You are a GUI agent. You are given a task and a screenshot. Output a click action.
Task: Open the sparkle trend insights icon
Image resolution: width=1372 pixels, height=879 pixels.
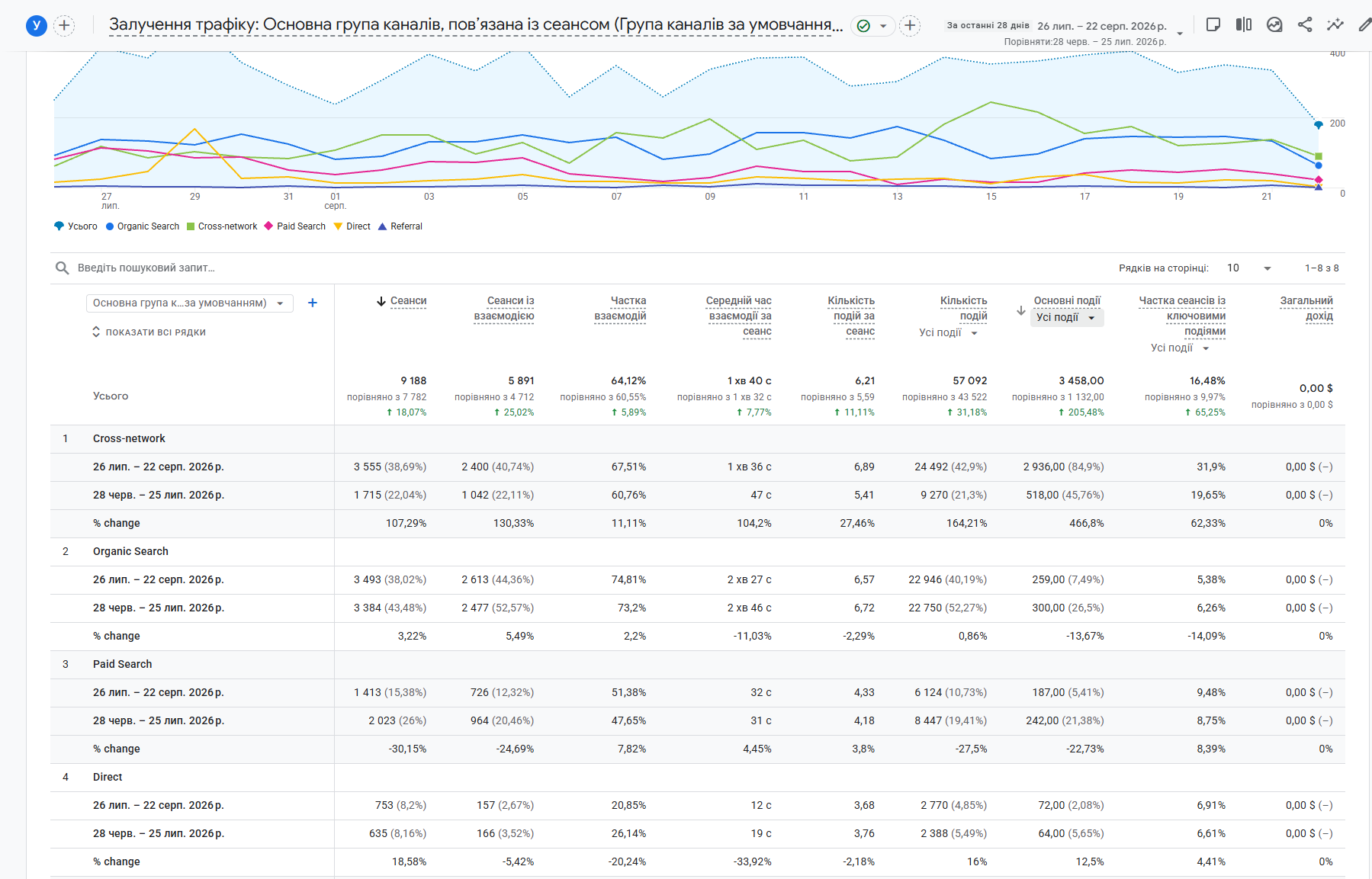[1335, 24]
